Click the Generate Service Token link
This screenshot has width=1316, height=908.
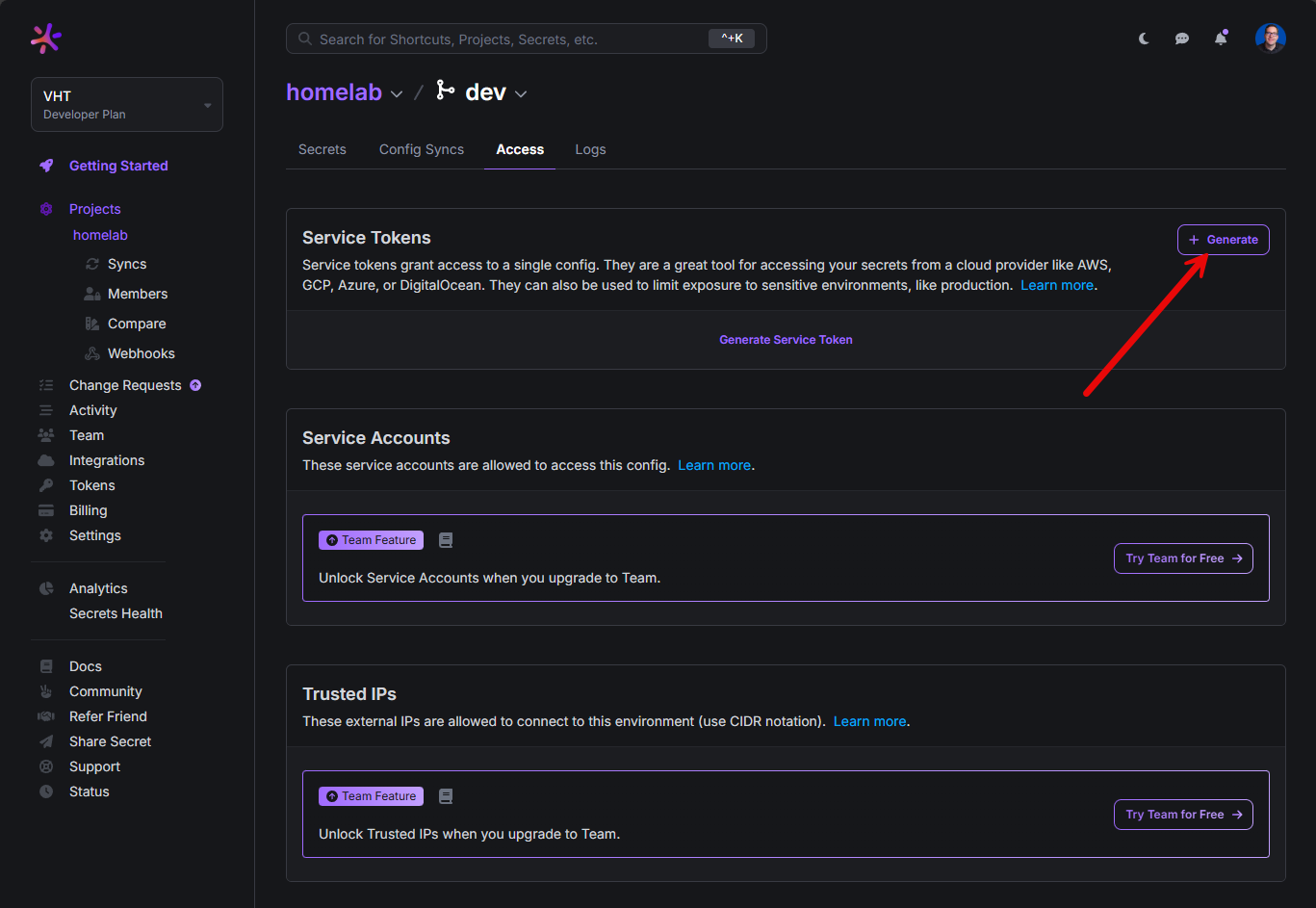[786, 340]
